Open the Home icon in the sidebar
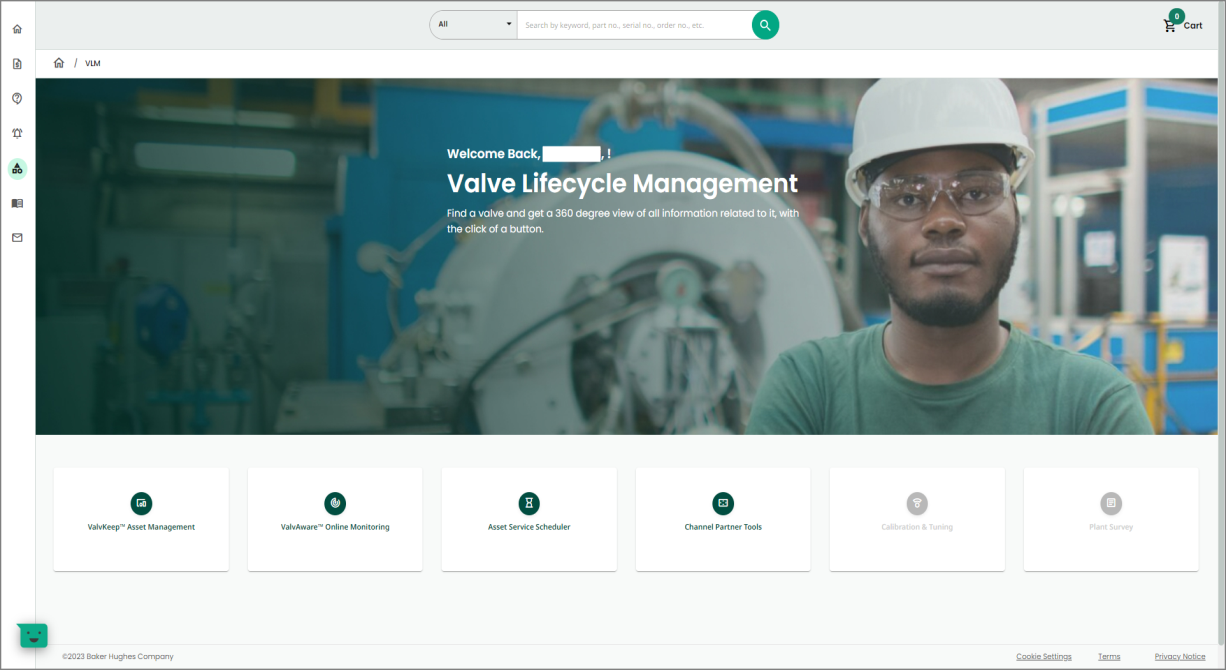Image resolution: width=1226 pixels, height=670 pixels. point(16,29)
